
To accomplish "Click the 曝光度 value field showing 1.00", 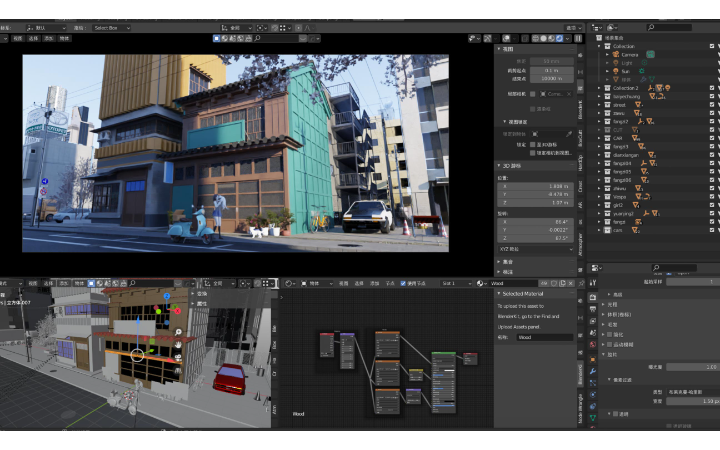I will (693, 367).
